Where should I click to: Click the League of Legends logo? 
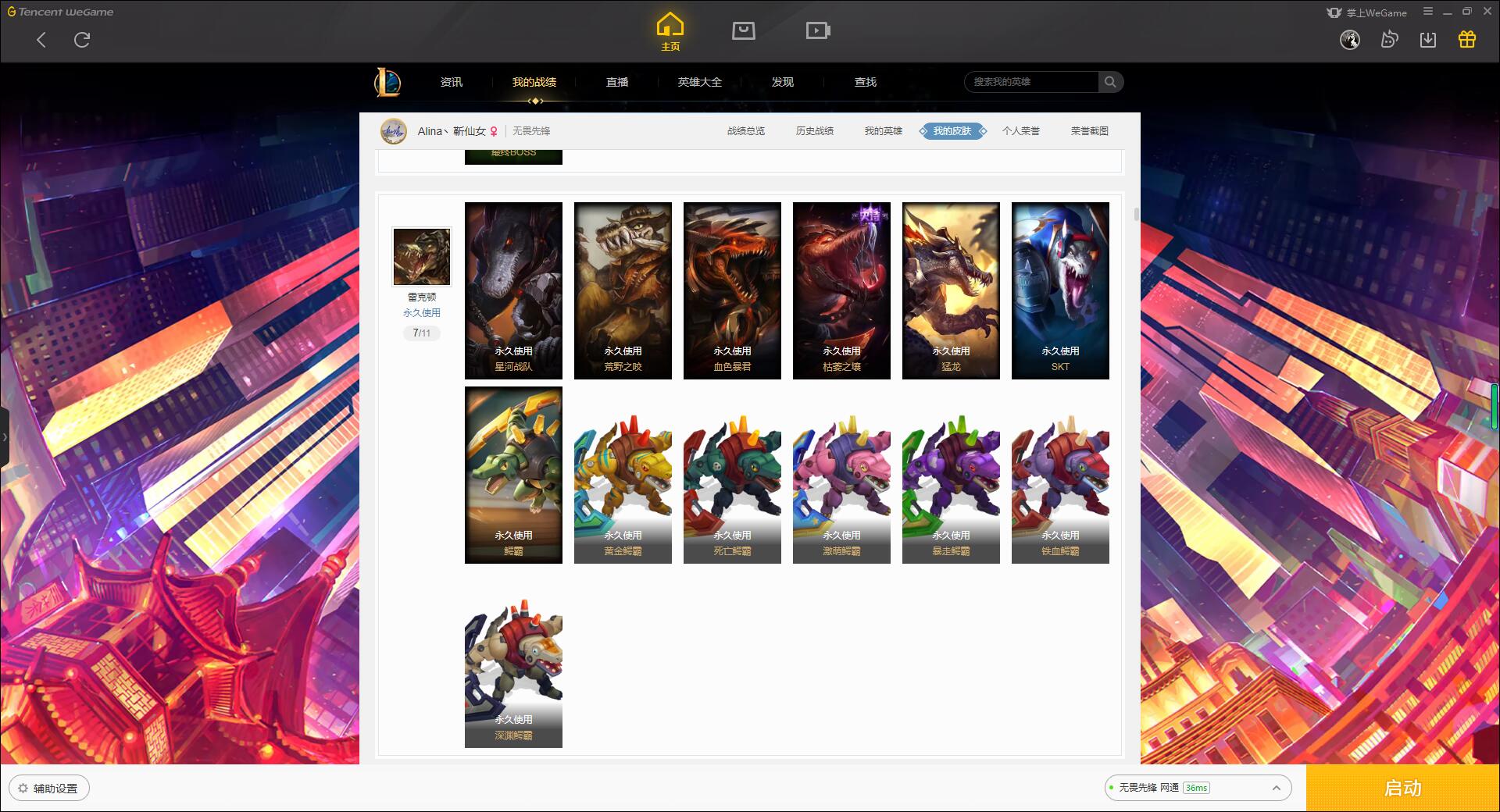(387, 82)
